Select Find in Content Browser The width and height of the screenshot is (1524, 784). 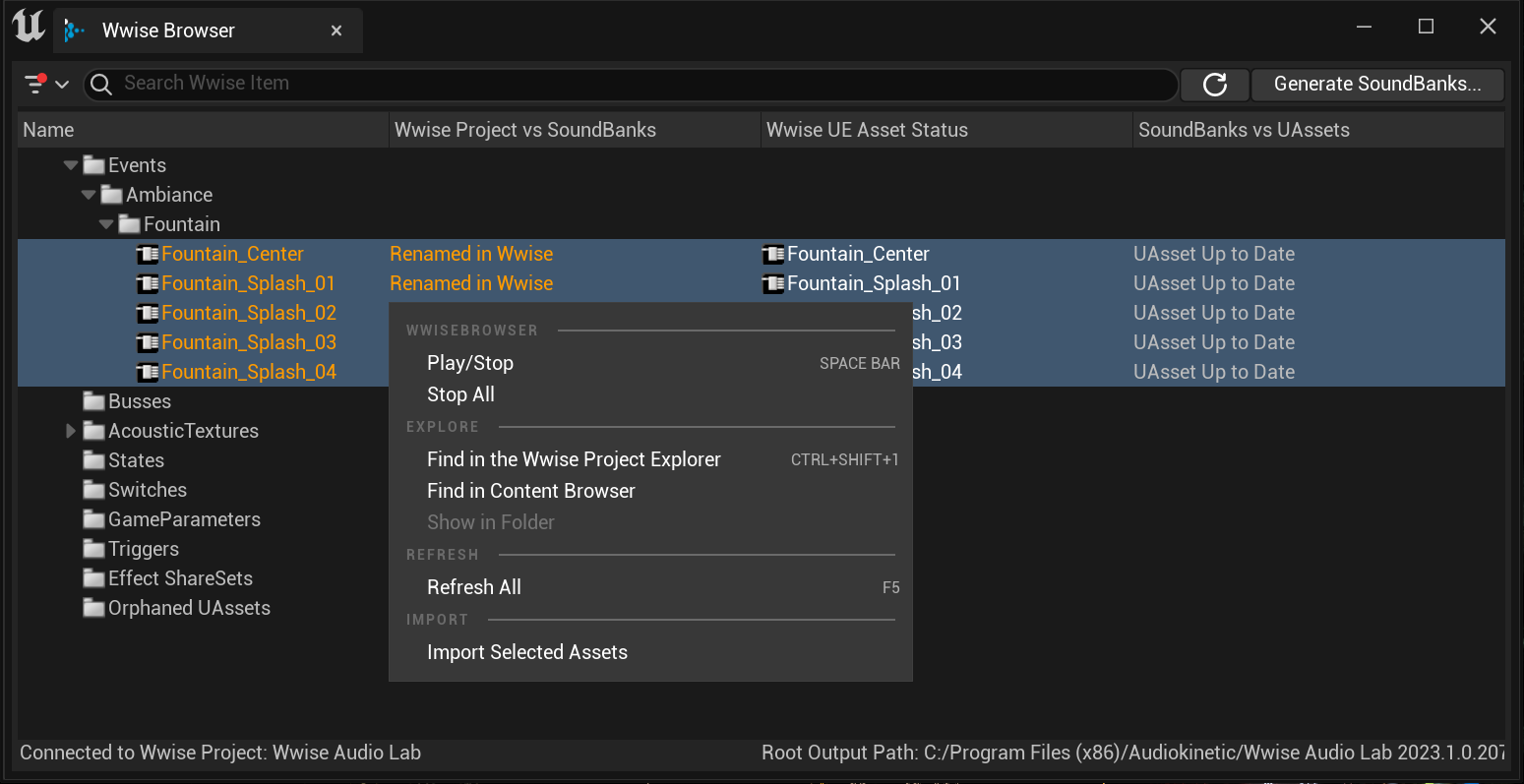coord(530,490)
